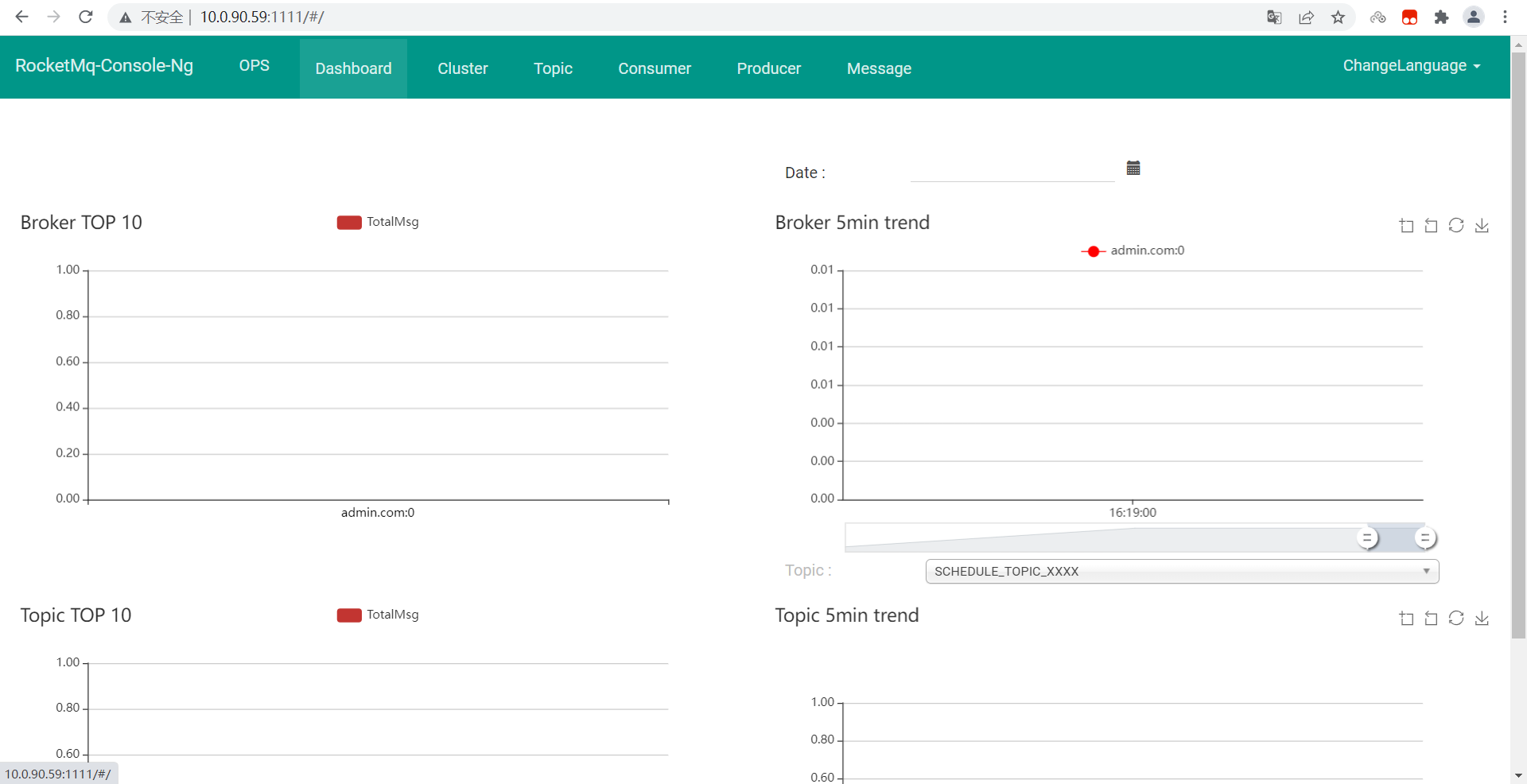Save Topic 5min trend chart as image
The image size is (1527, 784).
[1482, 619]
